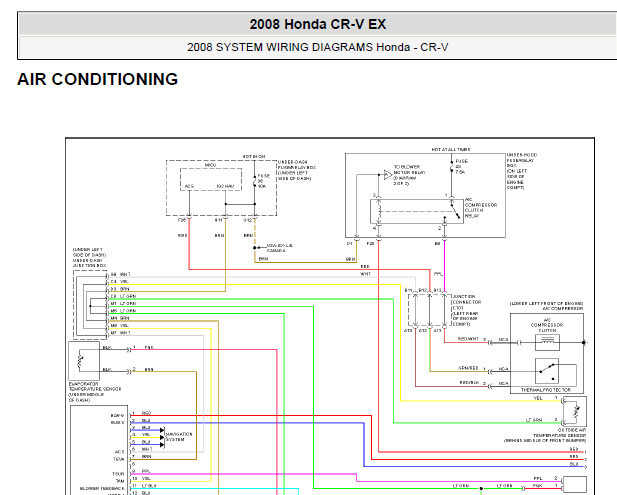617x495 pixels.
Task: Click the 'M7 WHT' junction box terminal
Action: tap(120, 333)
